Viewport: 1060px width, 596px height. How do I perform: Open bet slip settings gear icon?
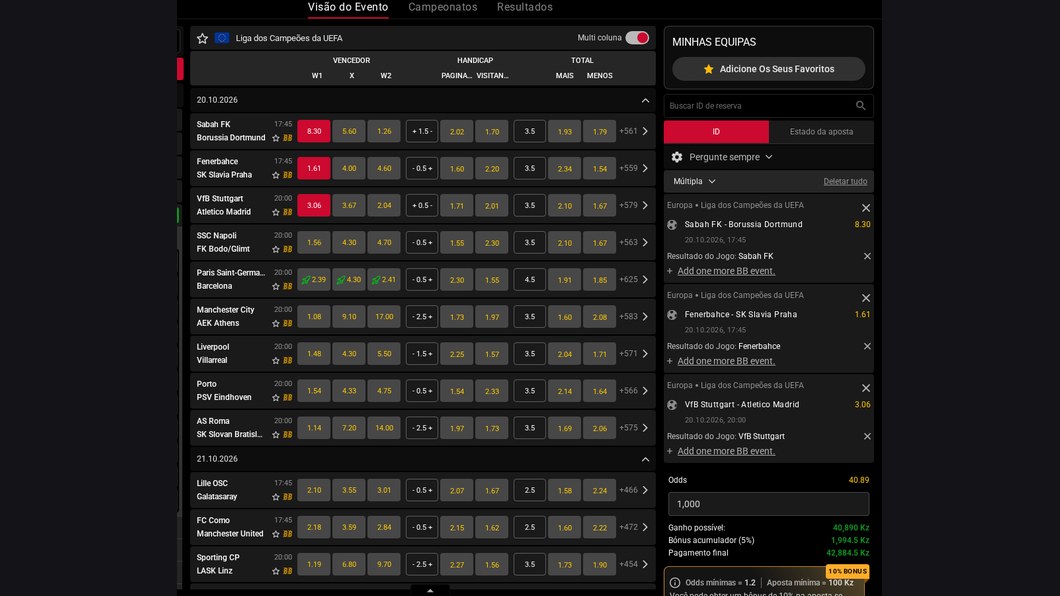coord(677,157)
